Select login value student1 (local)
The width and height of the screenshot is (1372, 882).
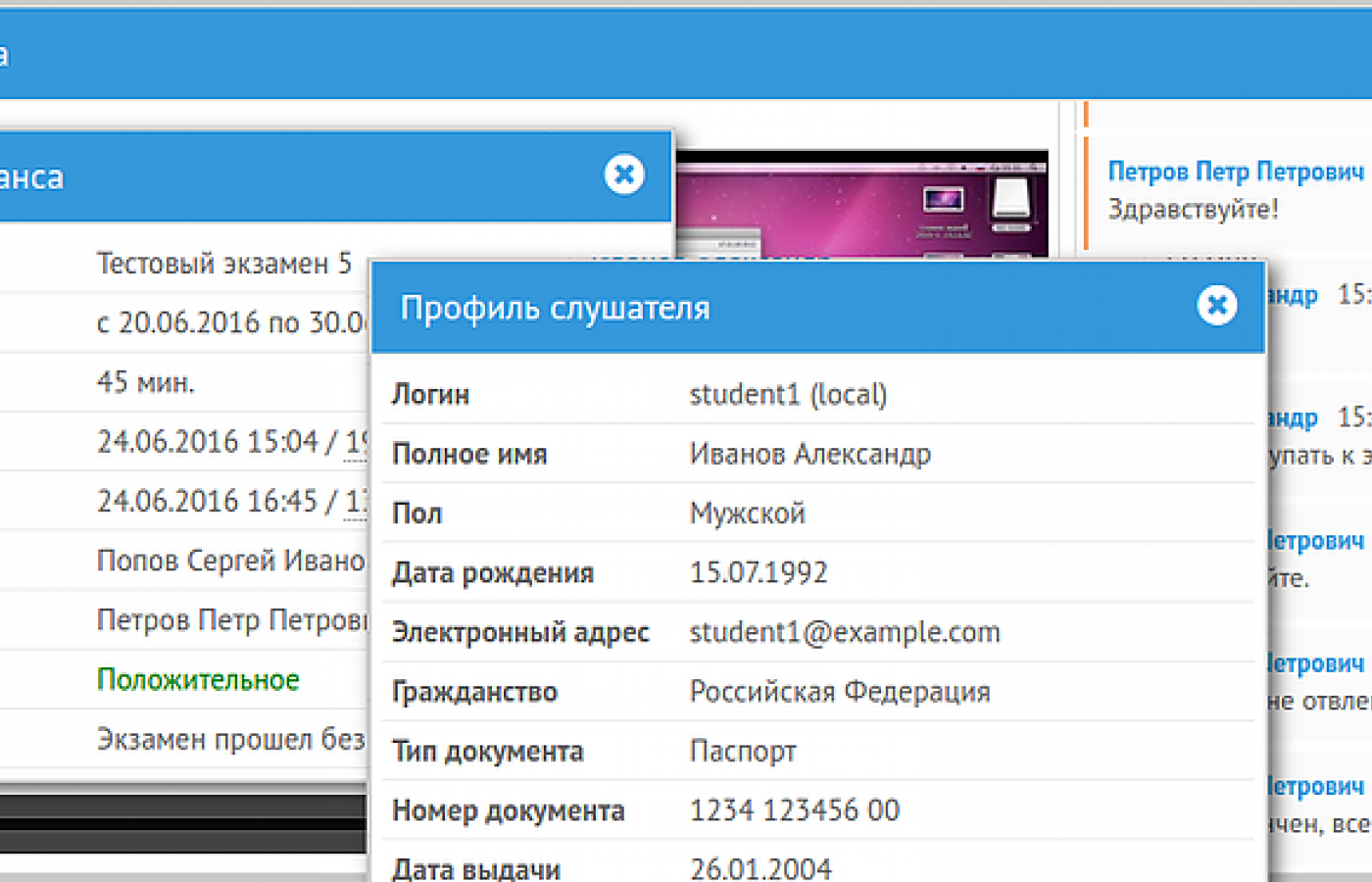[x=788, y=394]
